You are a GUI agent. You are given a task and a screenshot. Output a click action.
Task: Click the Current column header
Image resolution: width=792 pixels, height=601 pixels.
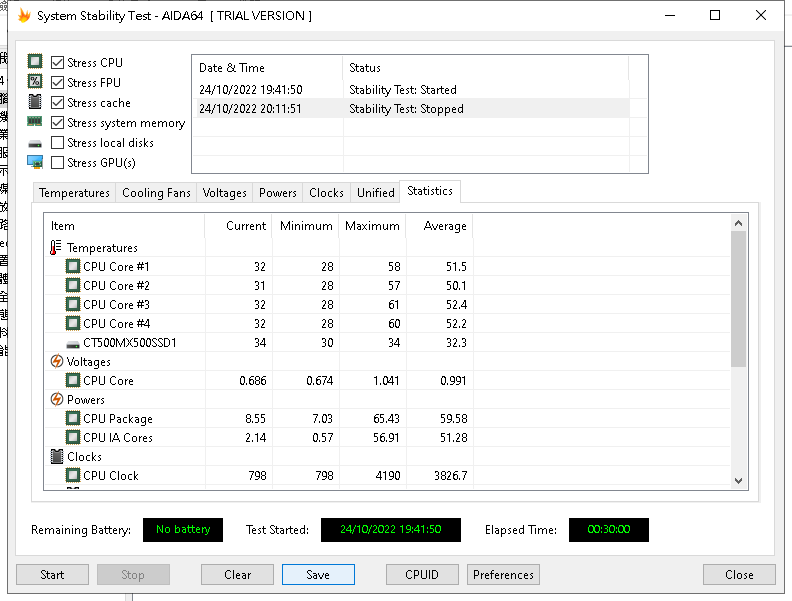(238, 226)
